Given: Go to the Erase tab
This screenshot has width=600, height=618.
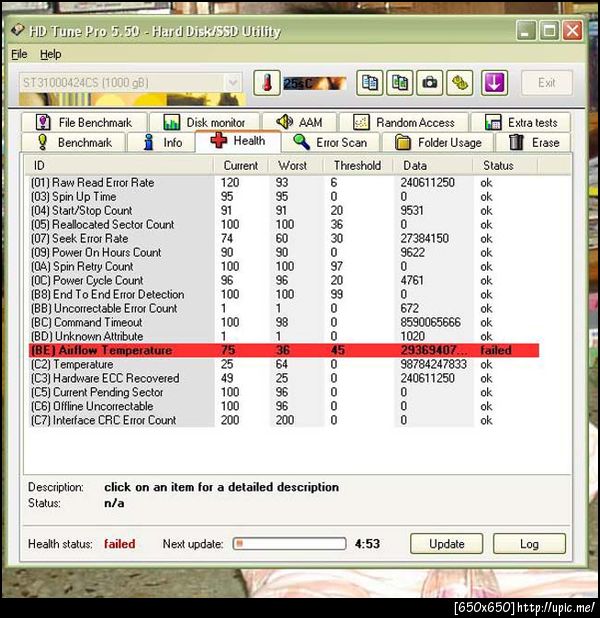Looking at the screenshot, I should tap(533, 142).
